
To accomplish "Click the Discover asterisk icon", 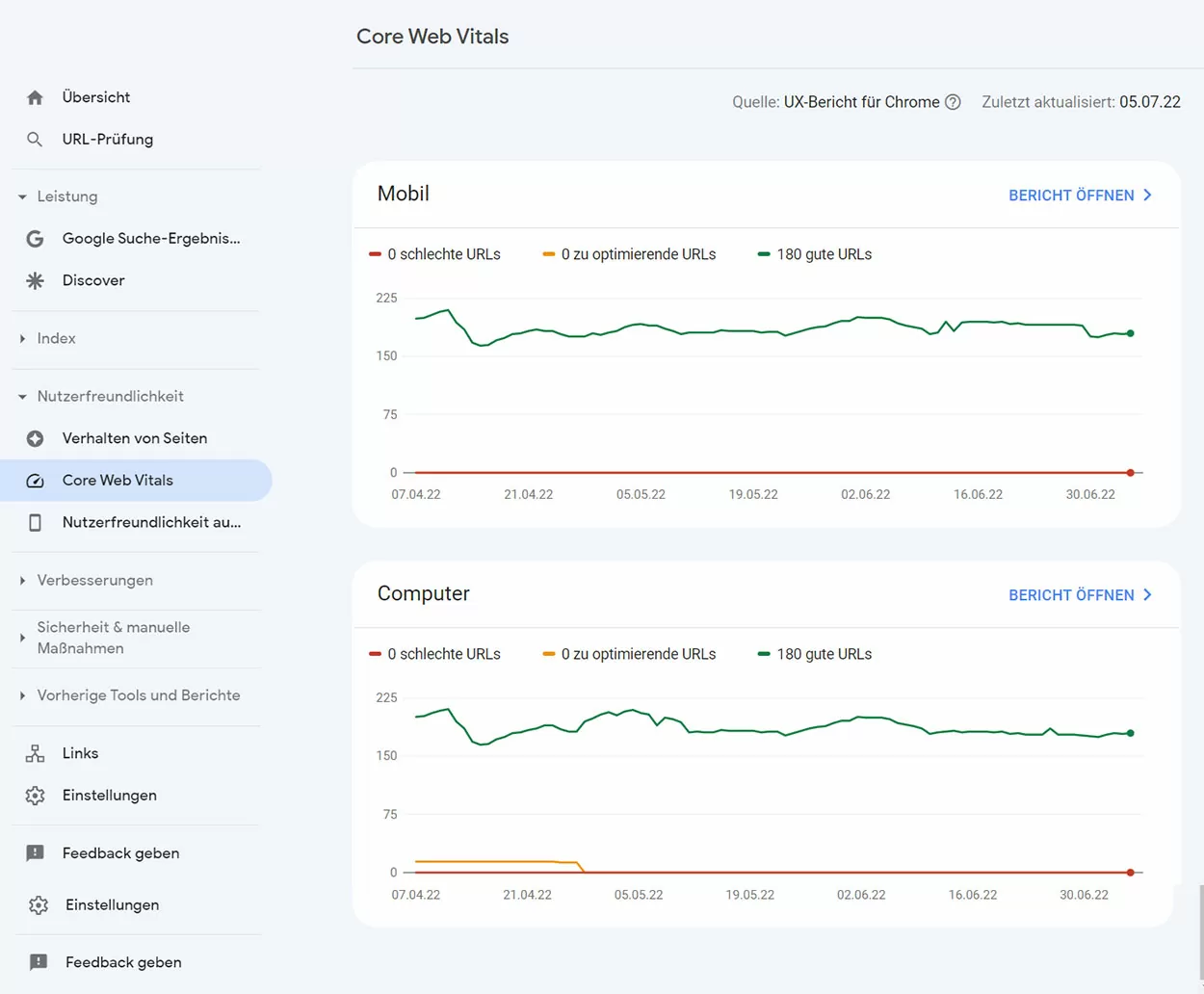I will 35,280.
